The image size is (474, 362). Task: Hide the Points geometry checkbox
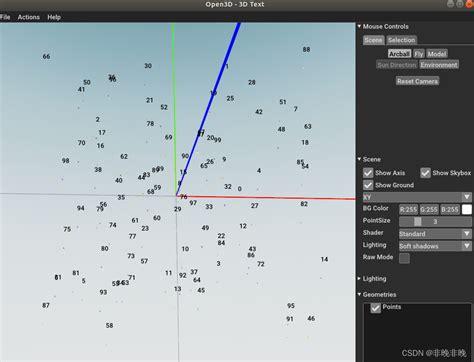point(376,308)
